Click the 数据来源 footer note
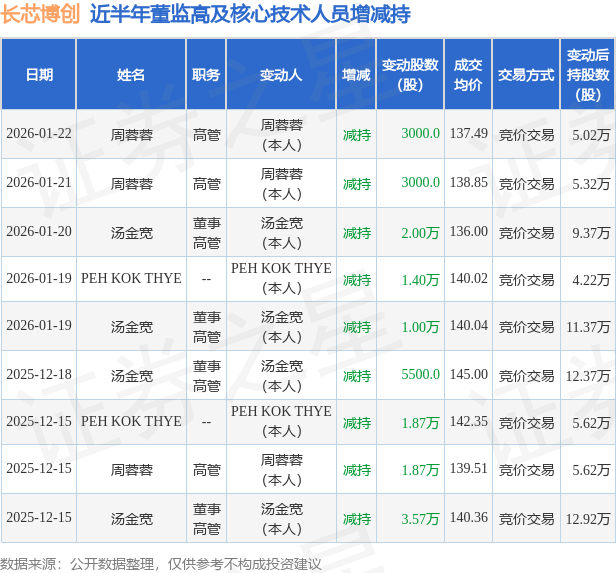 (161, 564)
